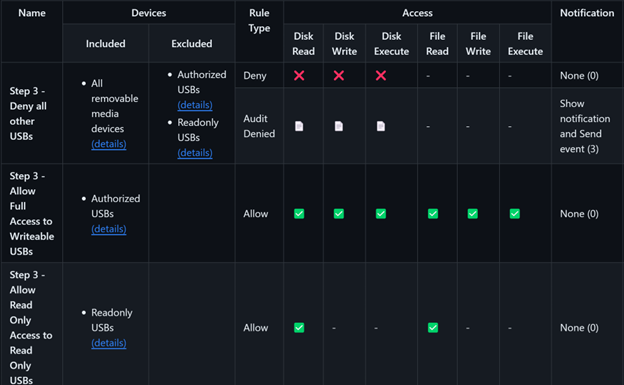Click File Execute green check for Writeable USBs

pyautogui.click(x=515, y=214)
